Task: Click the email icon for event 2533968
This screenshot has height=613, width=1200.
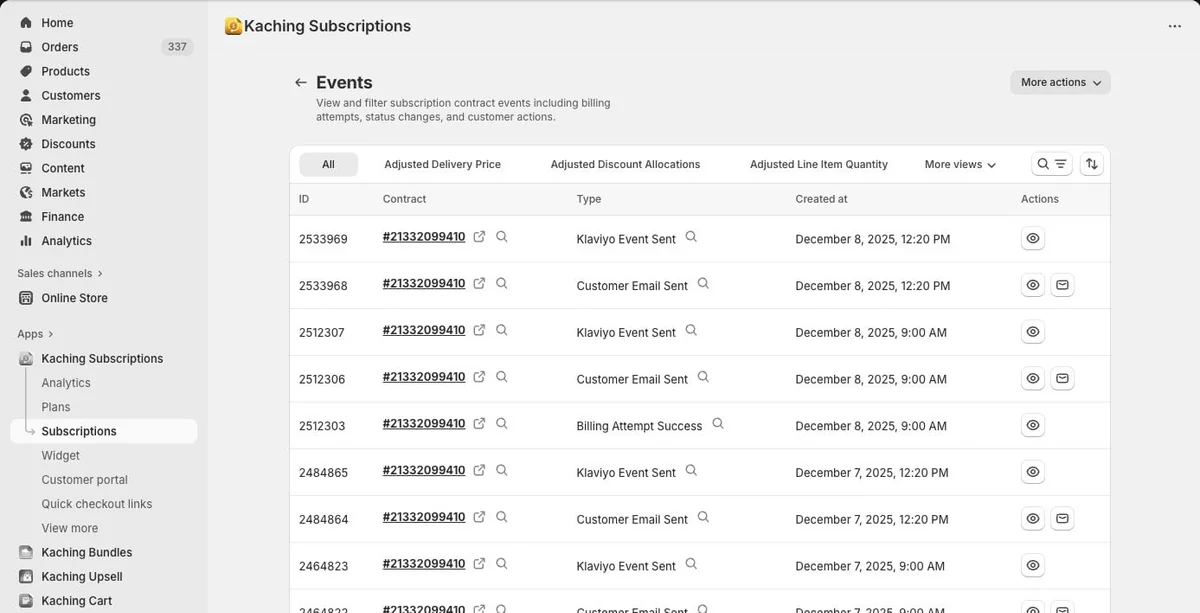Action: coord(1062,285)
